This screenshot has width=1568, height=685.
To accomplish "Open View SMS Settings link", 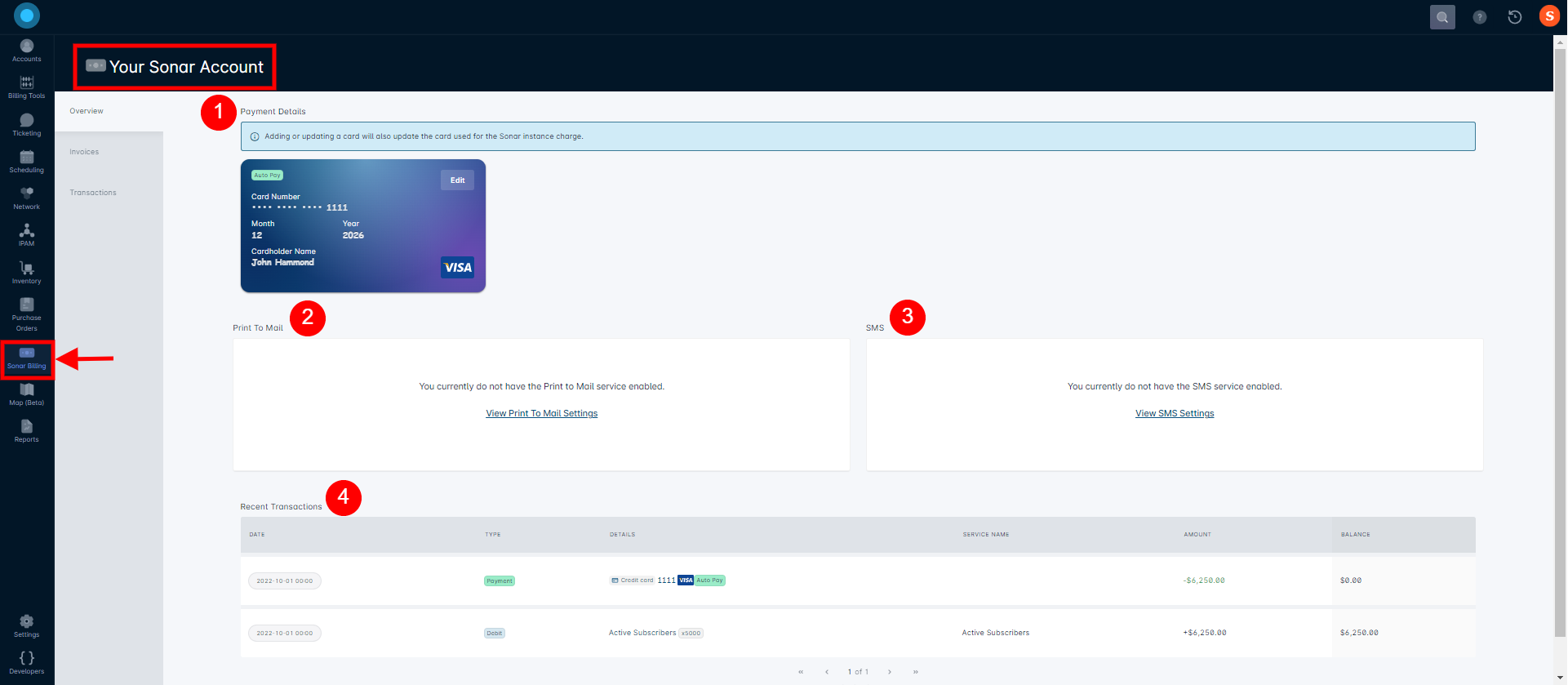I will [1175, 414].
